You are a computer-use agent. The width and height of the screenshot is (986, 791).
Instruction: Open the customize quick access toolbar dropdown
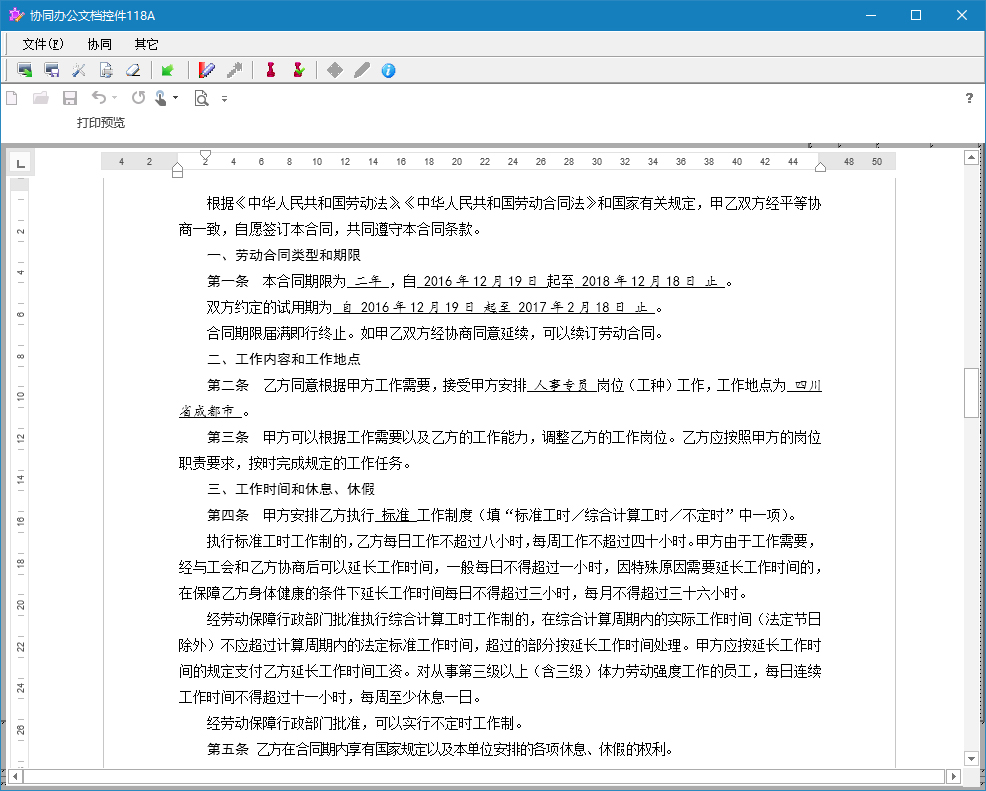click(x=224, y=99)
